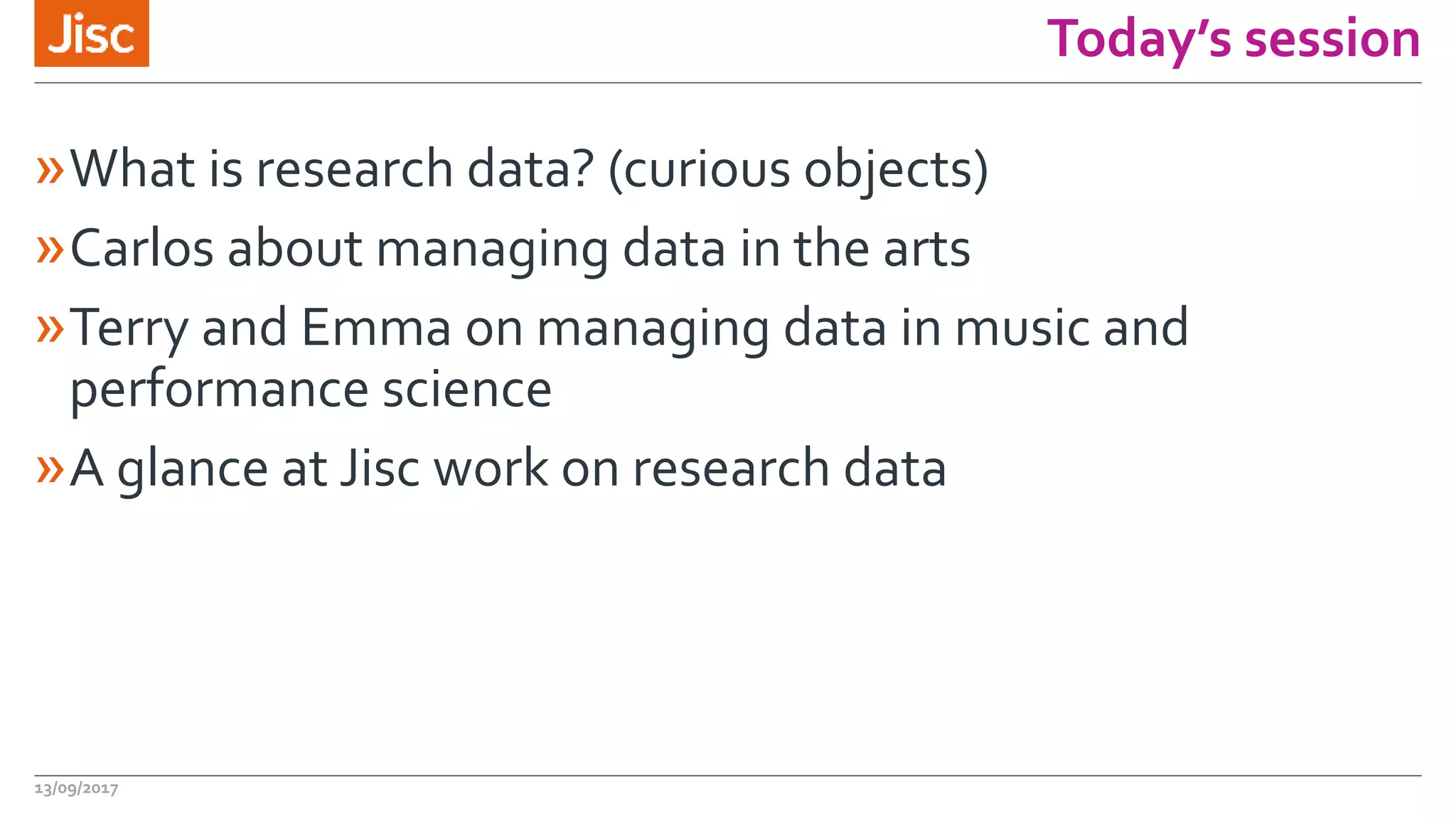Click the orange Jisc logo
The height and width of the screenshot is (819, 1456).
pyautogui.click(x=92, y=33)
